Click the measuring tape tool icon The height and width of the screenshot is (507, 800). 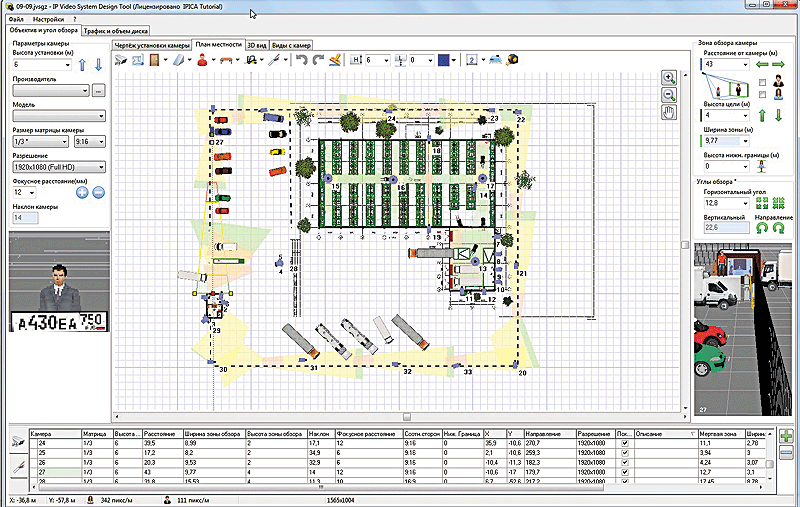(513, 61)
